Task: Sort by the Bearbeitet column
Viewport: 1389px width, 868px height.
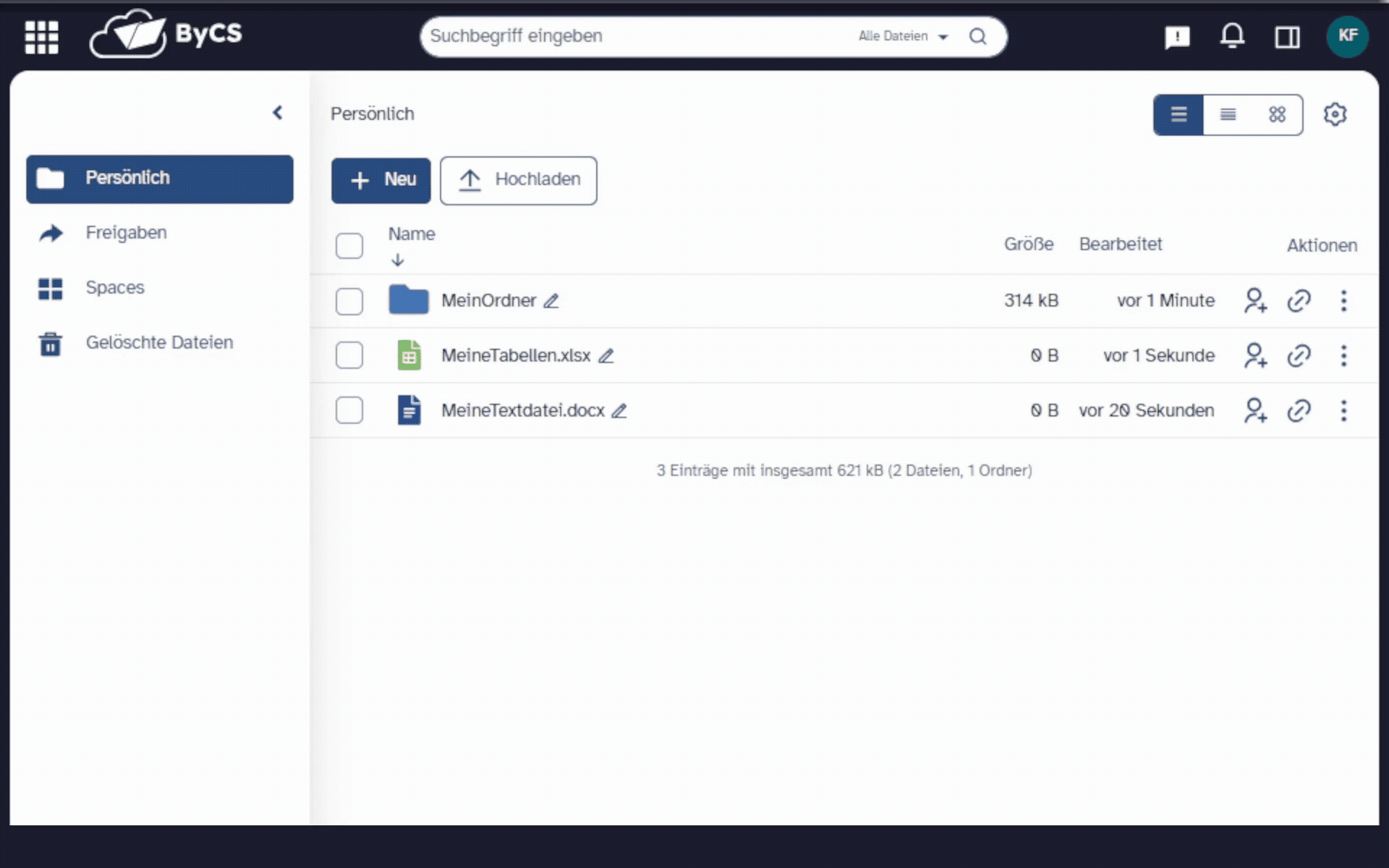Action: click(x=1121, y=244)
